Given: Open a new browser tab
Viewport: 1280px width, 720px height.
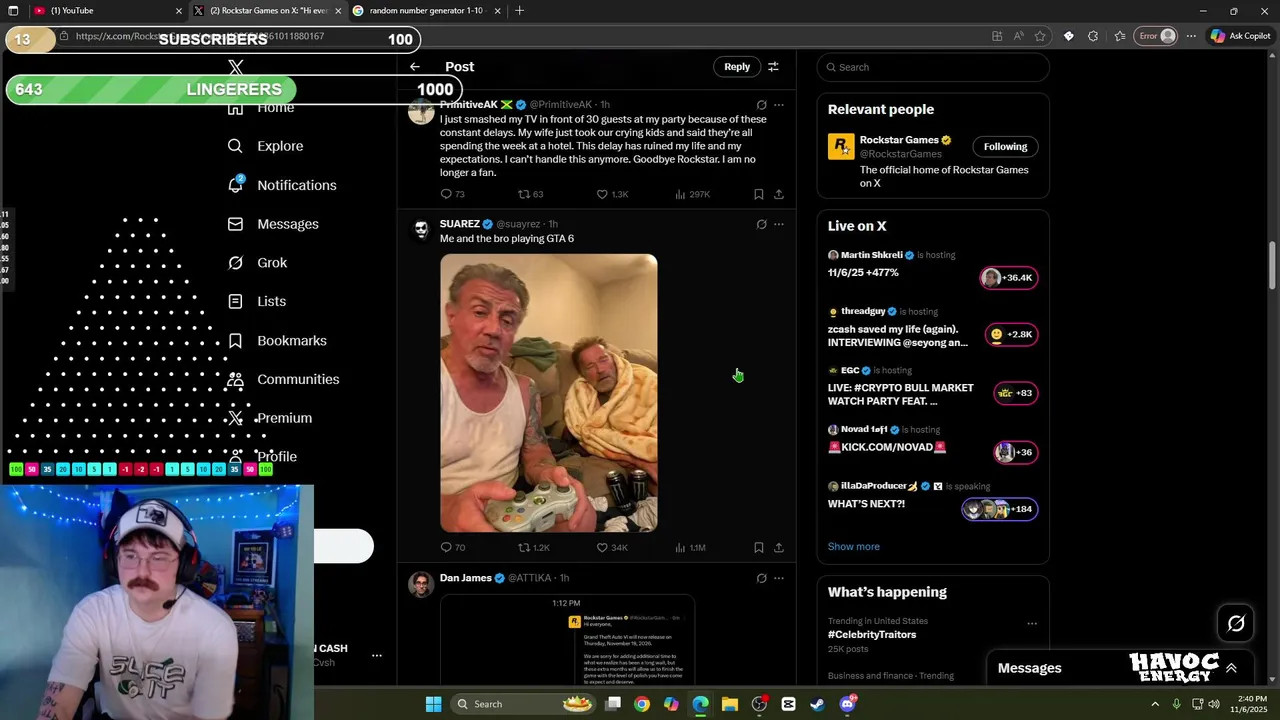Looking at the screenshot, I should (x=519, y=11).
